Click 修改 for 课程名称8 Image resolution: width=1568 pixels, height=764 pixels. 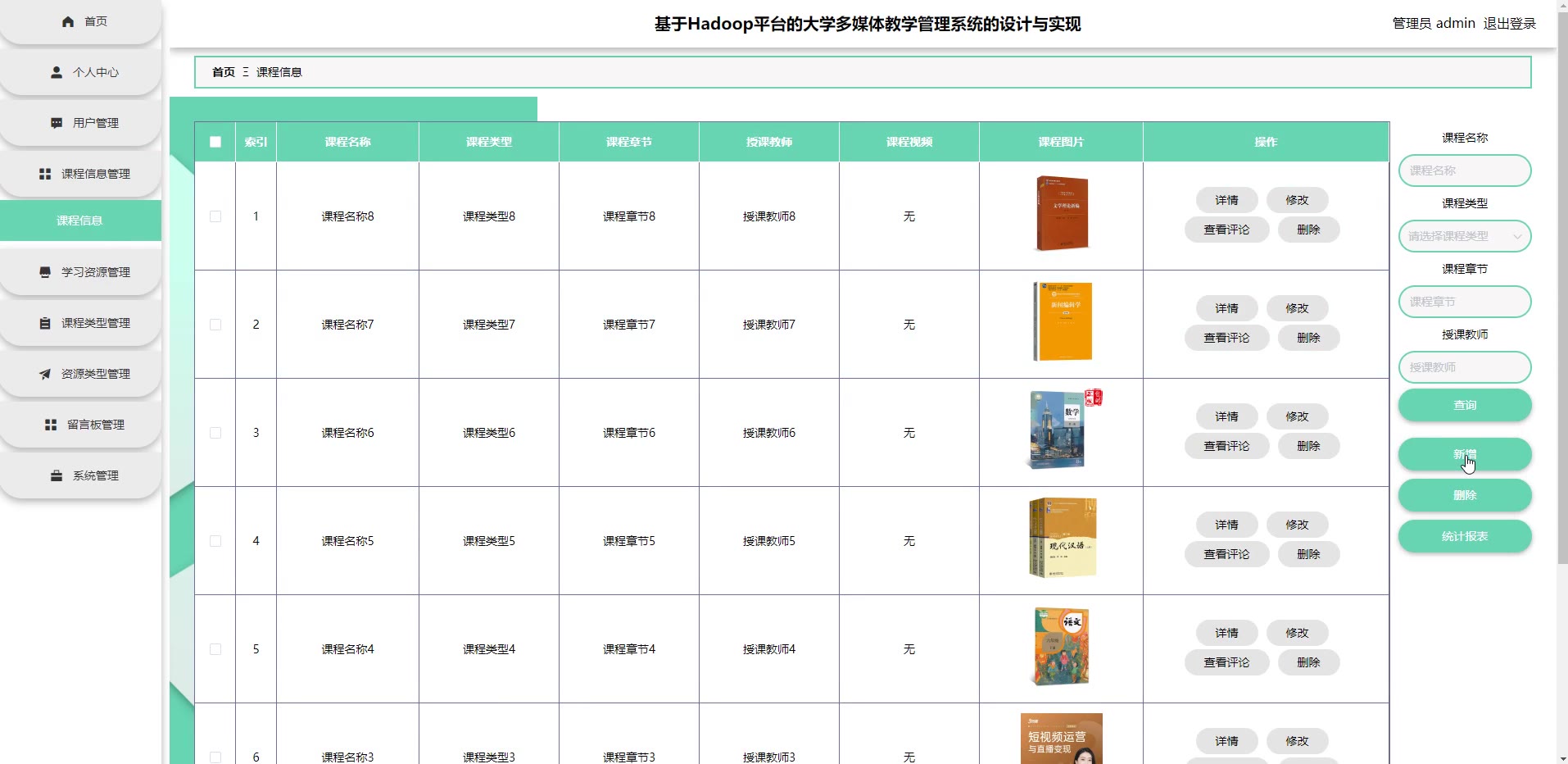[x=1297, y=200]
